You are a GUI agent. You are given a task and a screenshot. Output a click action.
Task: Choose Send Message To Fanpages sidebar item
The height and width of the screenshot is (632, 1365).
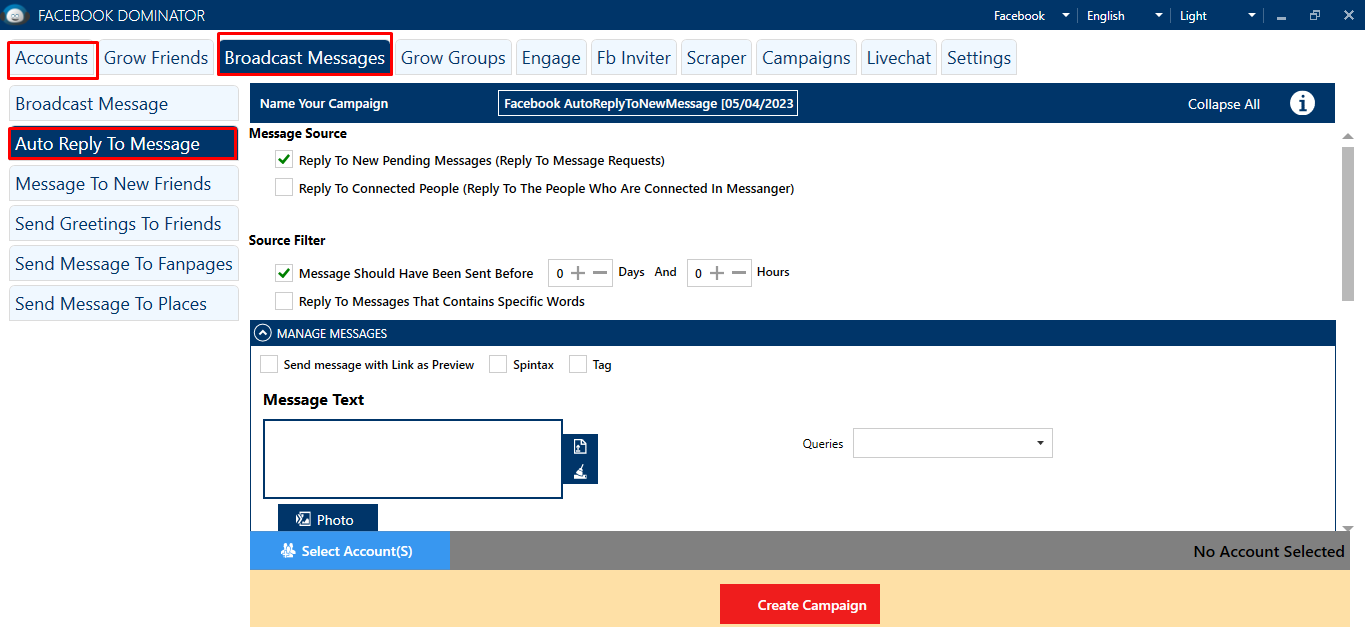click(x=124, y=264)
